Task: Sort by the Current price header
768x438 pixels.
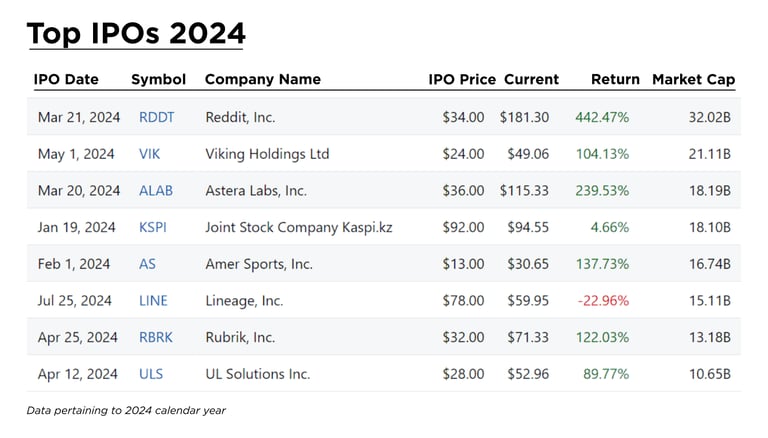Action: (x=531, y=79)
